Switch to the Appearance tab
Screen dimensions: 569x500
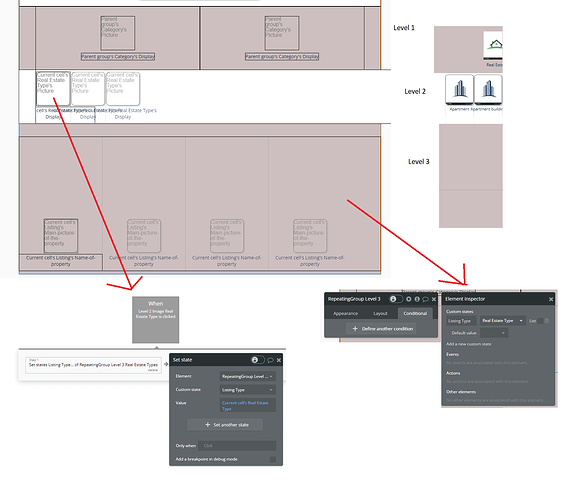(x=345, y=313)
